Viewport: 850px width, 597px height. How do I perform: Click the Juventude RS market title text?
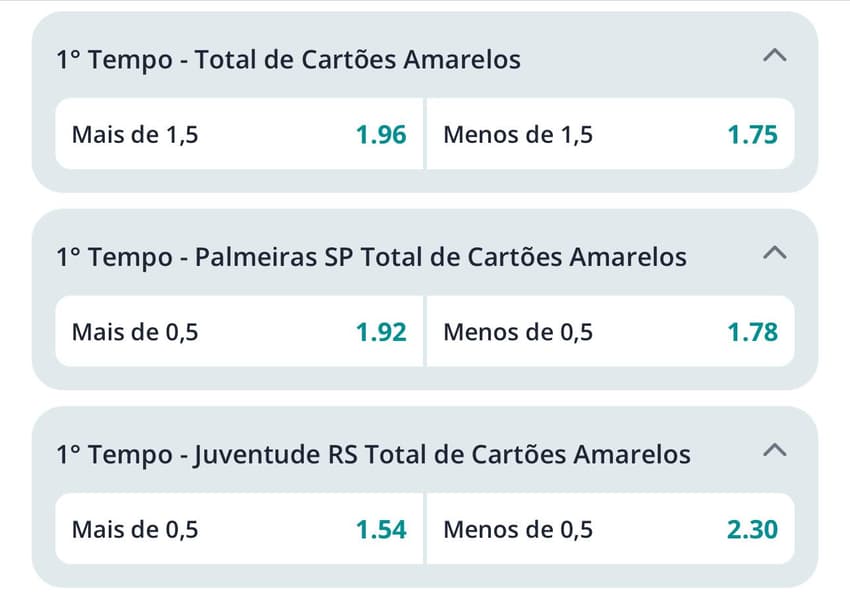tap(372, 453)
